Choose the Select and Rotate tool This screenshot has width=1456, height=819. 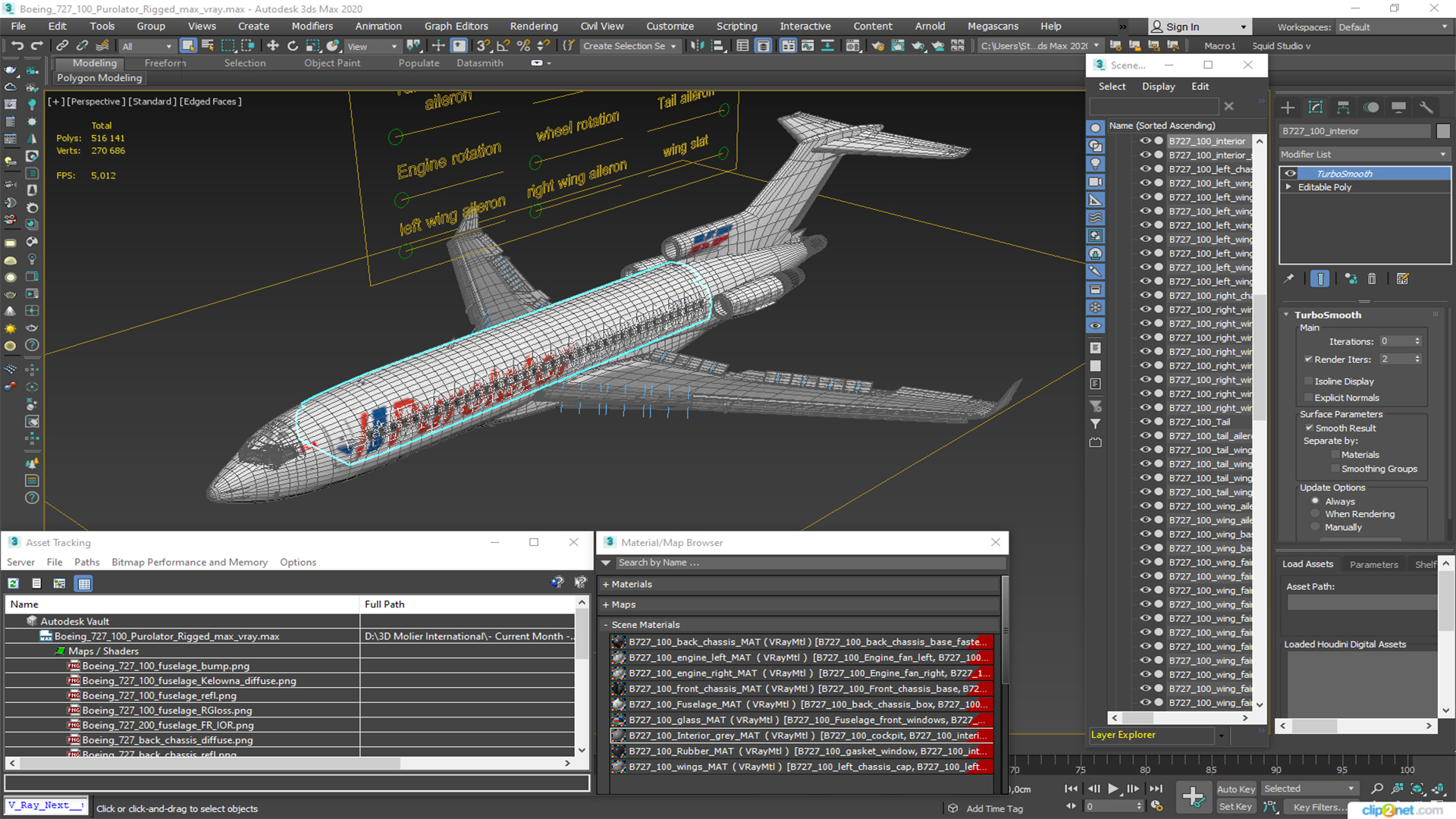(x=293, y=45)
